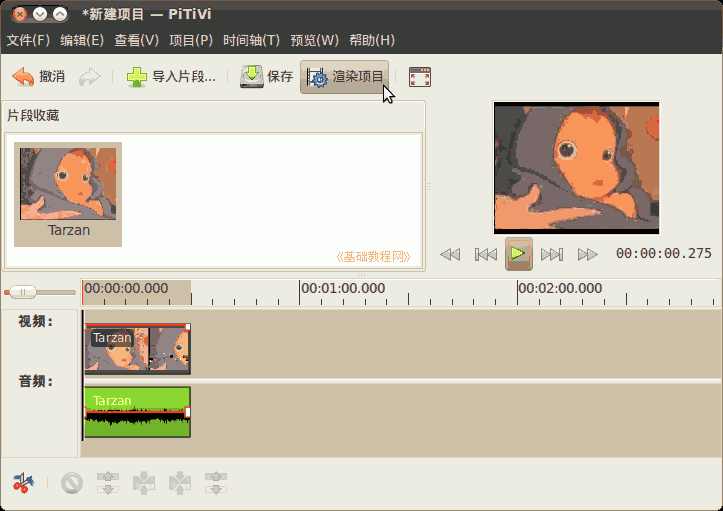
Task: Click the fast-forward playback button
Action: tap(587, 254)
